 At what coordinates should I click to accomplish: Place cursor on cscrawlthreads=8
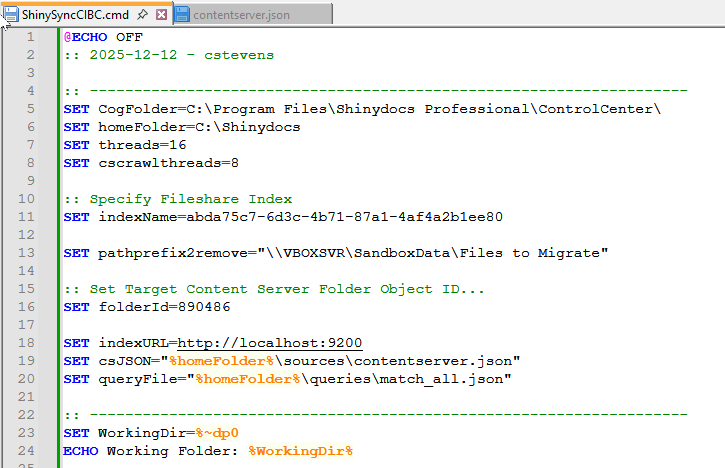tap(168, 163)
